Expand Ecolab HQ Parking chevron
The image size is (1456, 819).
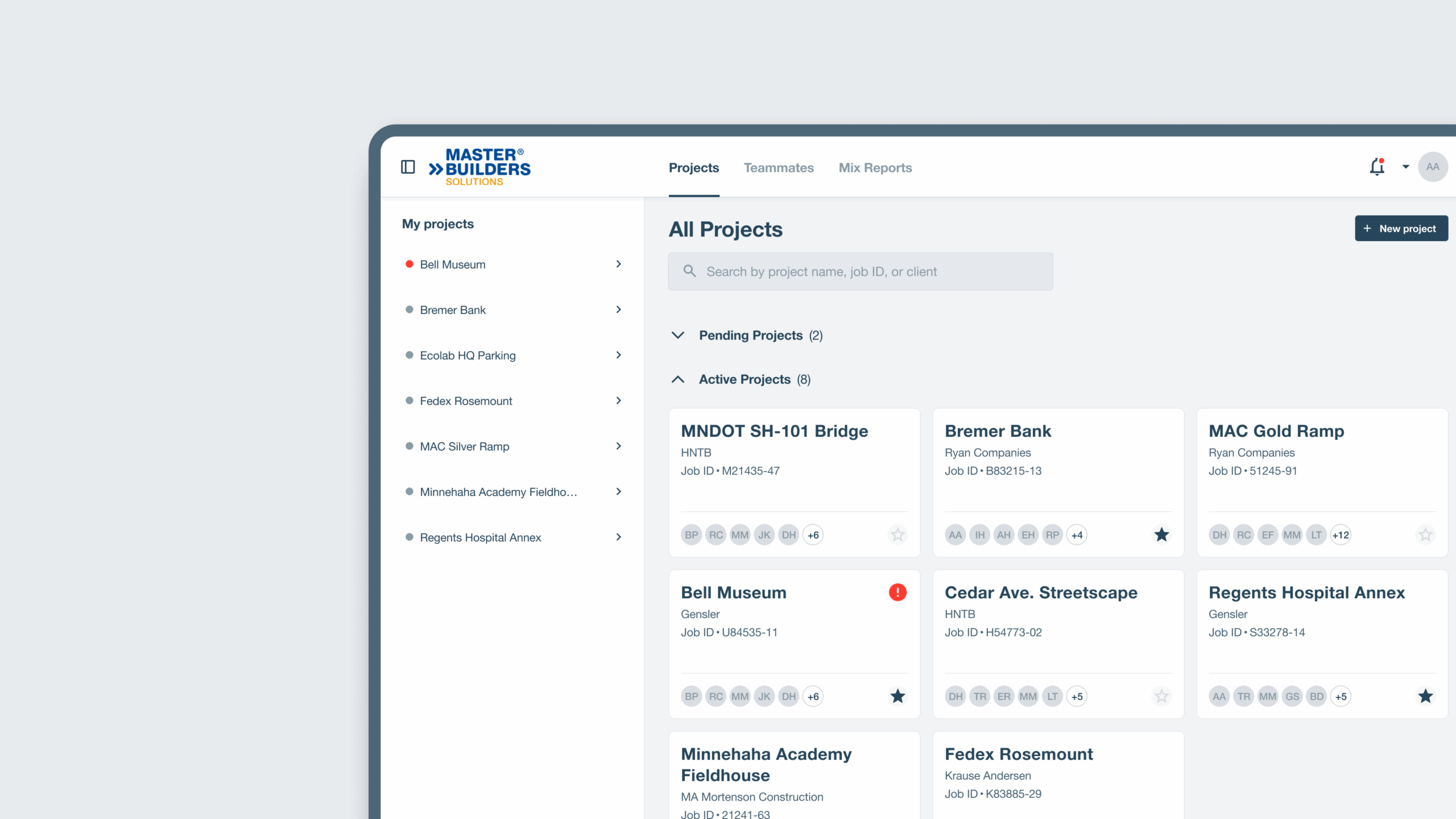click(619, 355)
